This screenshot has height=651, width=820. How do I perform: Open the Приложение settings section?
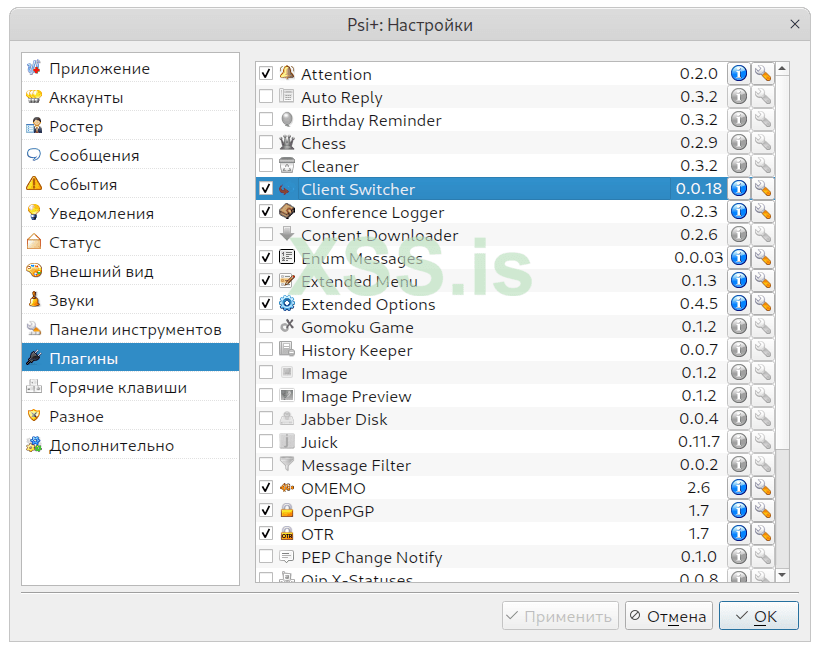pos(130,68)
